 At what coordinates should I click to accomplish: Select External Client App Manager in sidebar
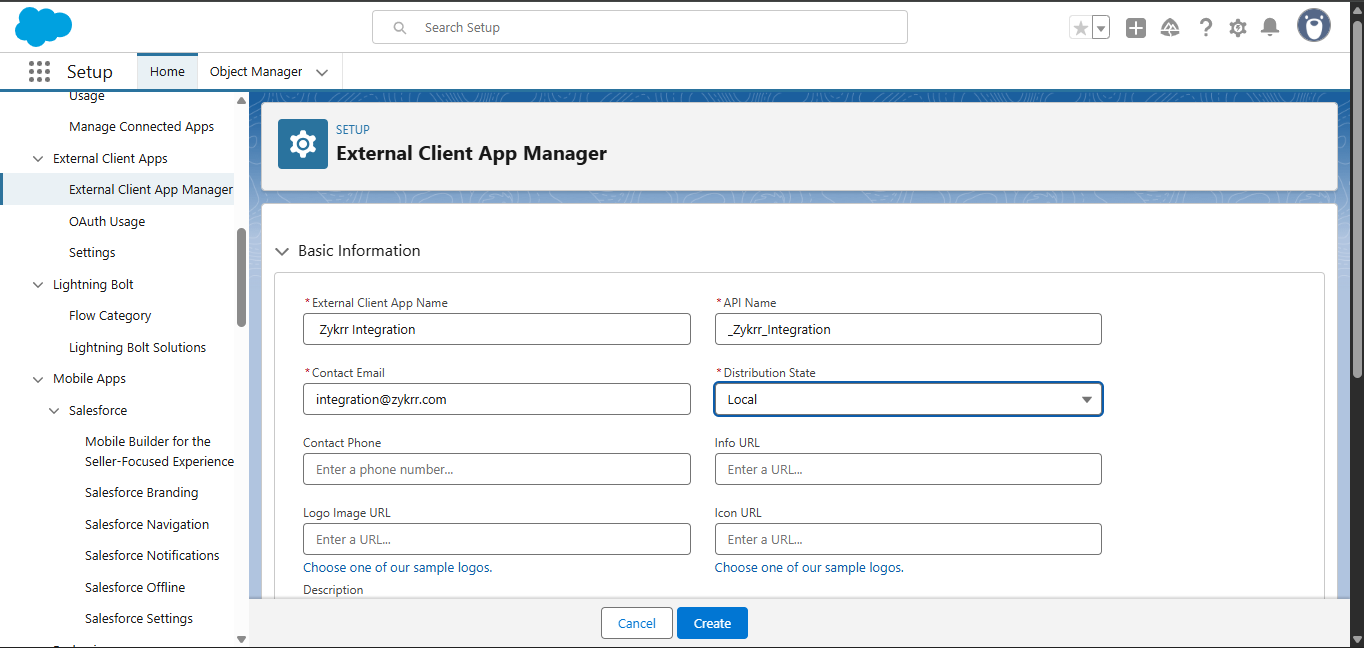coord(151,190)
